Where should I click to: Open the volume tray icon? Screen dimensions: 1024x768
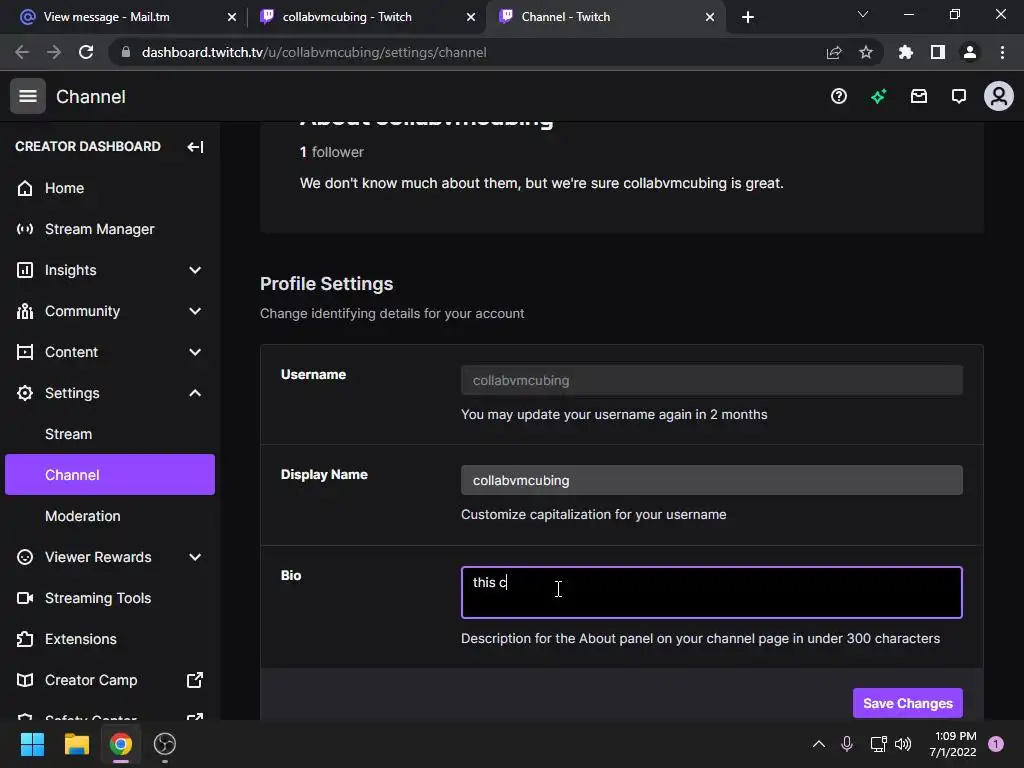(x=903, y=744)
